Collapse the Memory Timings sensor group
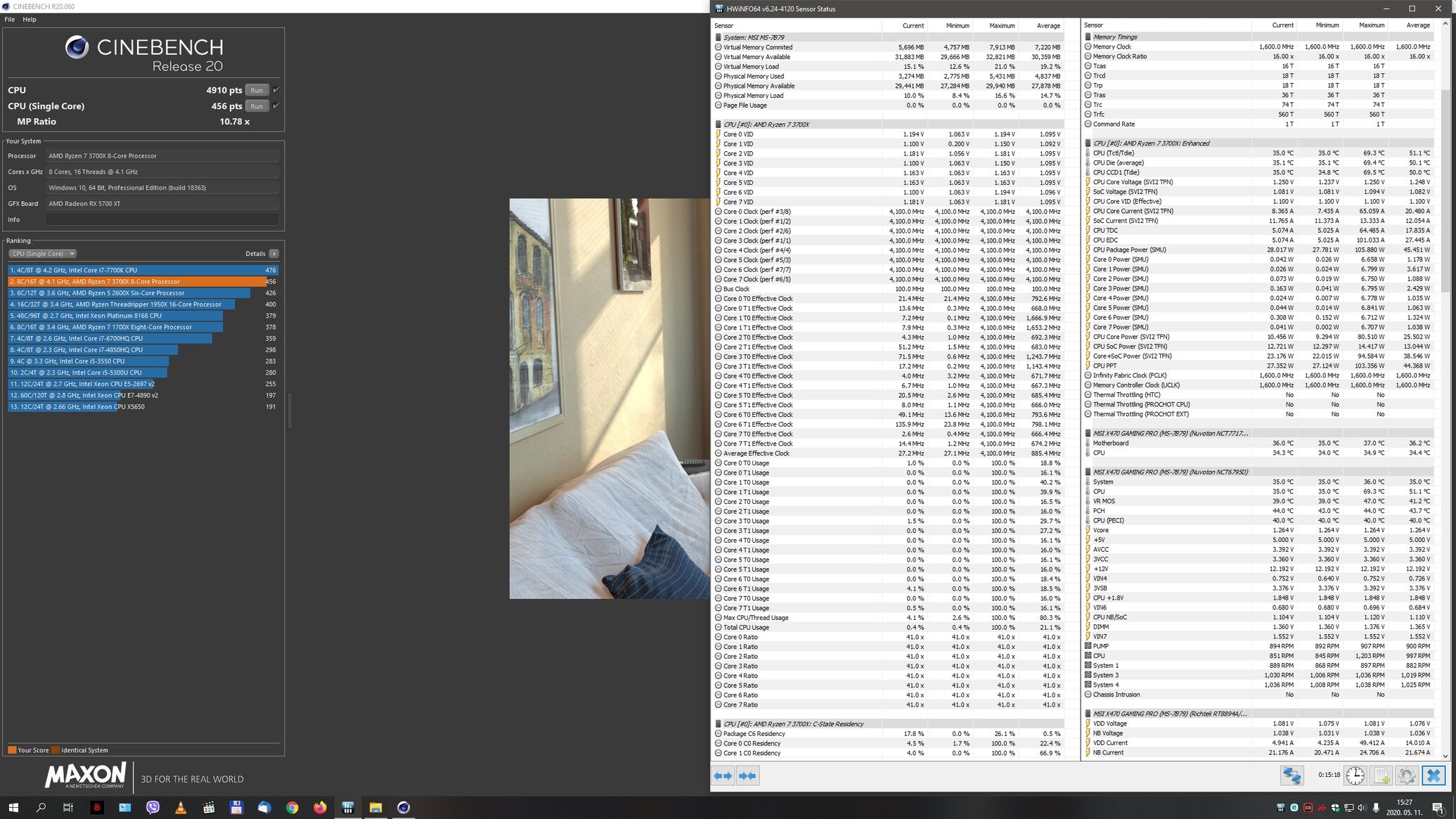1456x819 pixels. (x=1258, y=37)
